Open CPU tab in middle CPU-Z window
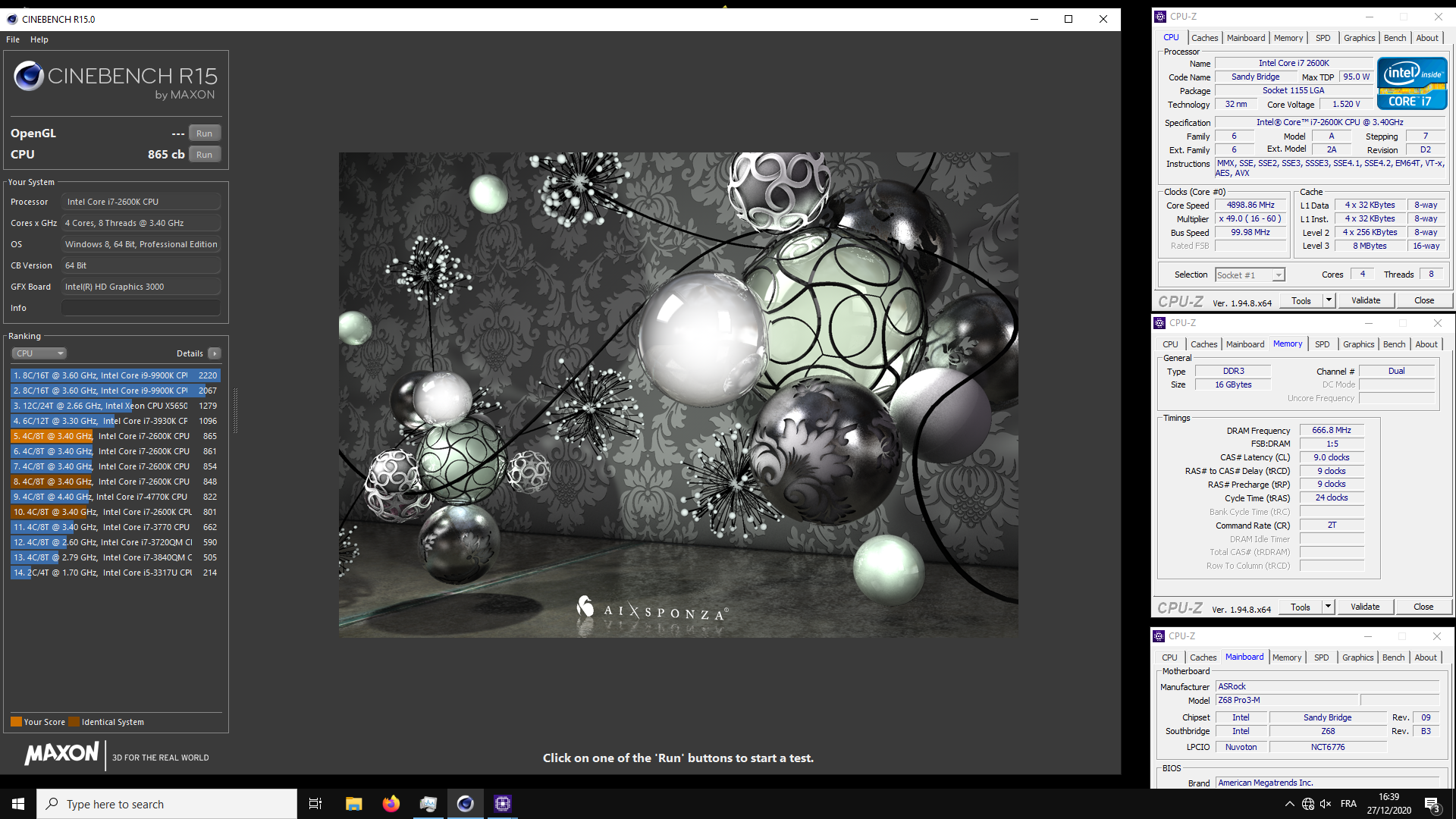Viewport: 1456px width, 819px height. coord(1171,344)
